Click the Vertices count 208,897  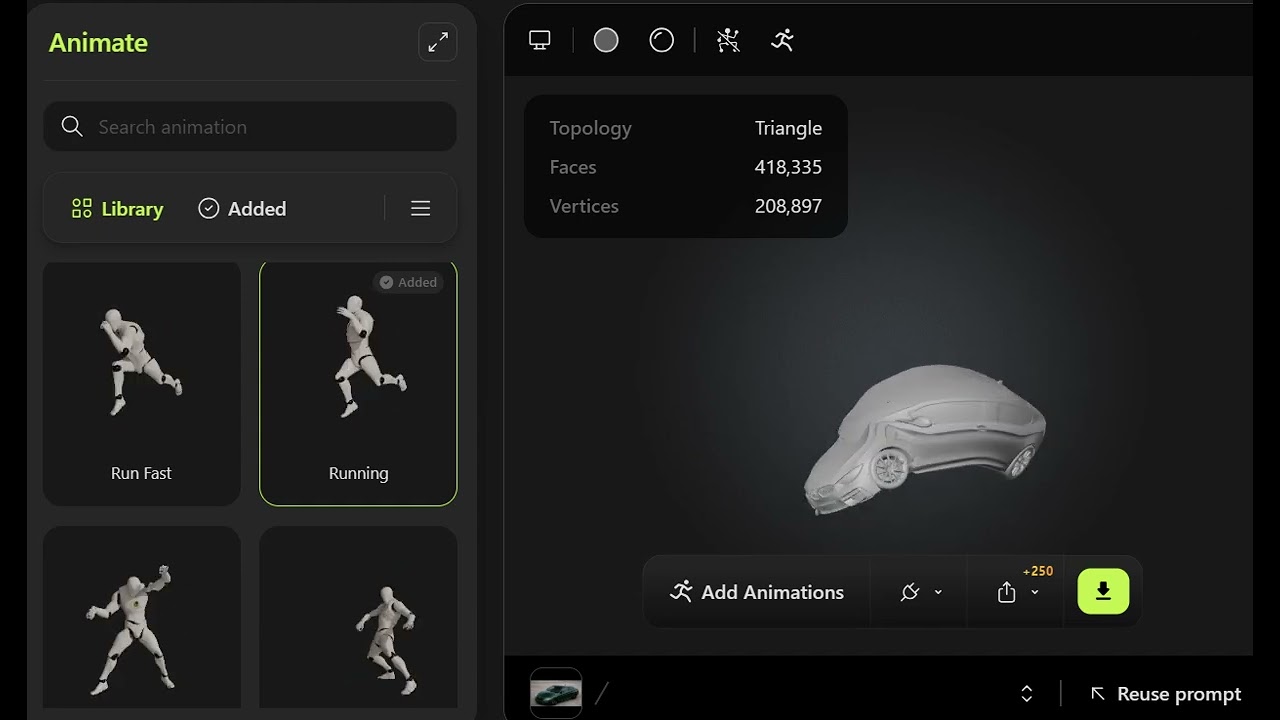788,206
